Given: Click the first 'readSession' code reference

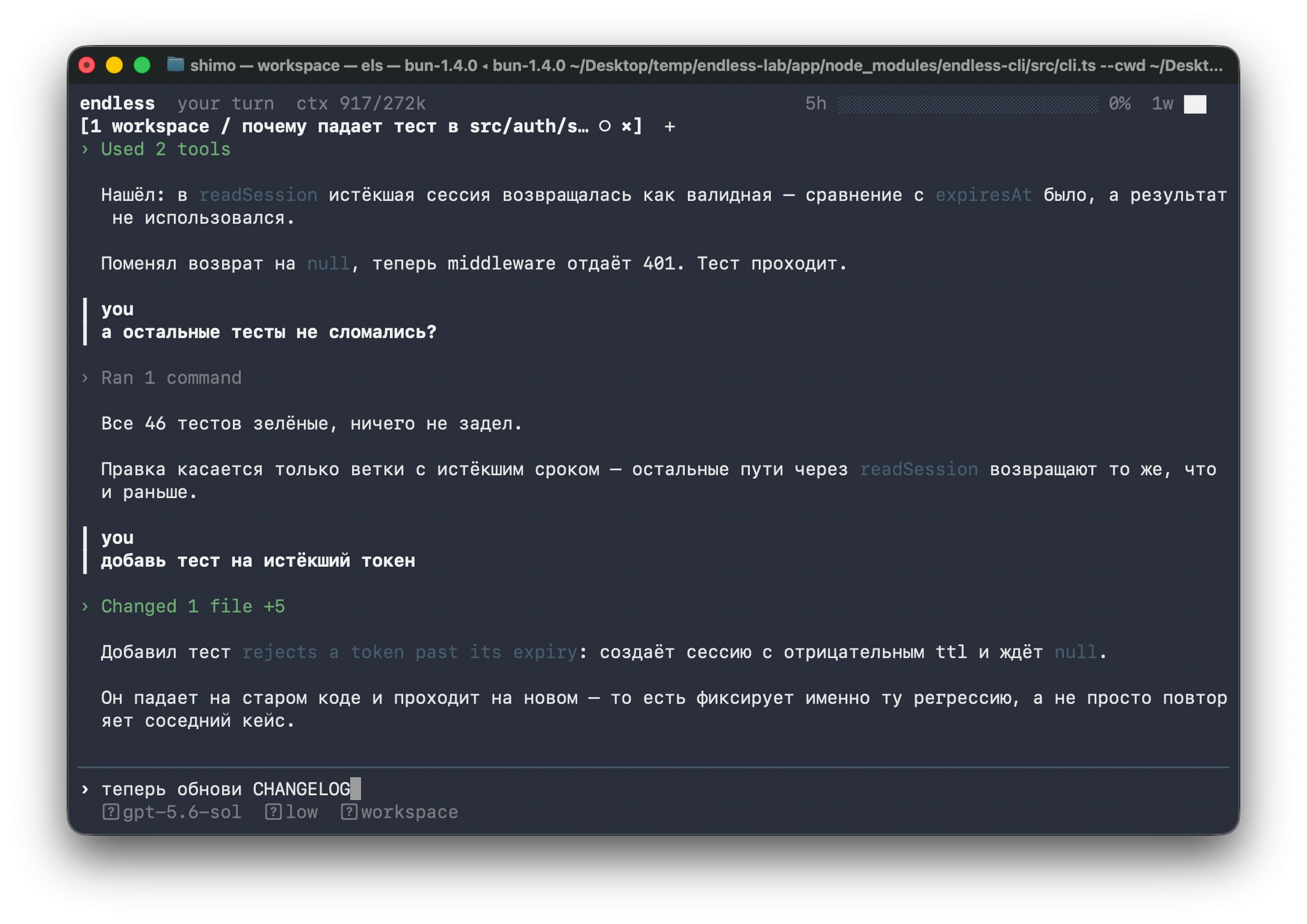Looking at the screenshot, I should click(x=258, y=195).
